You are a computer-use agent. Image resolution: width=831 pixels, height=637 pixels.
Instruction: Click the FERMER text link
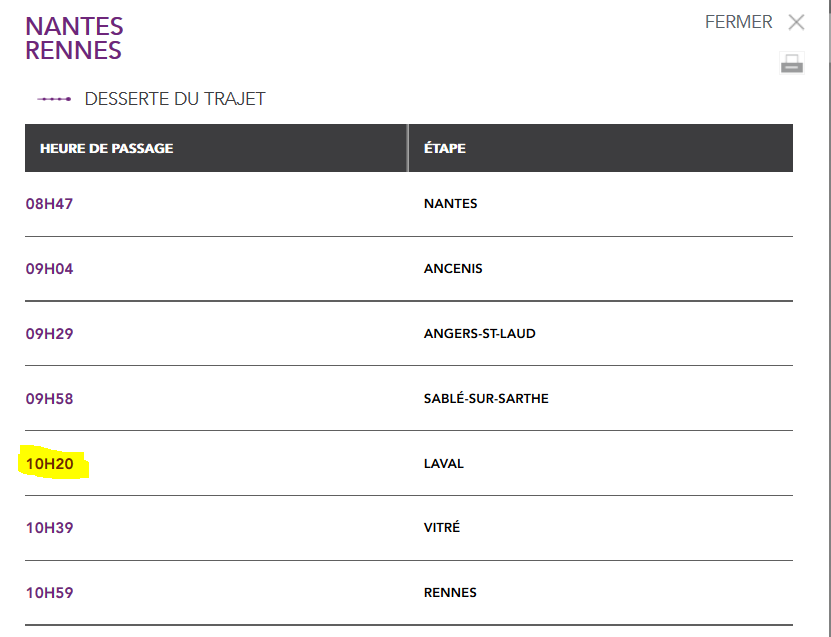tap(738, 22)
